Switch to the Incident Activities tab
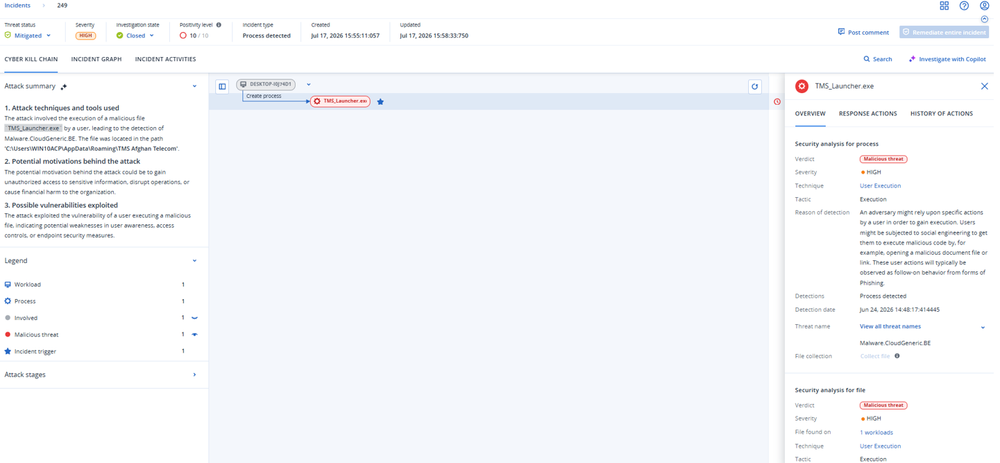This screenshot has height=463, width=1000. tap(165, 59)
